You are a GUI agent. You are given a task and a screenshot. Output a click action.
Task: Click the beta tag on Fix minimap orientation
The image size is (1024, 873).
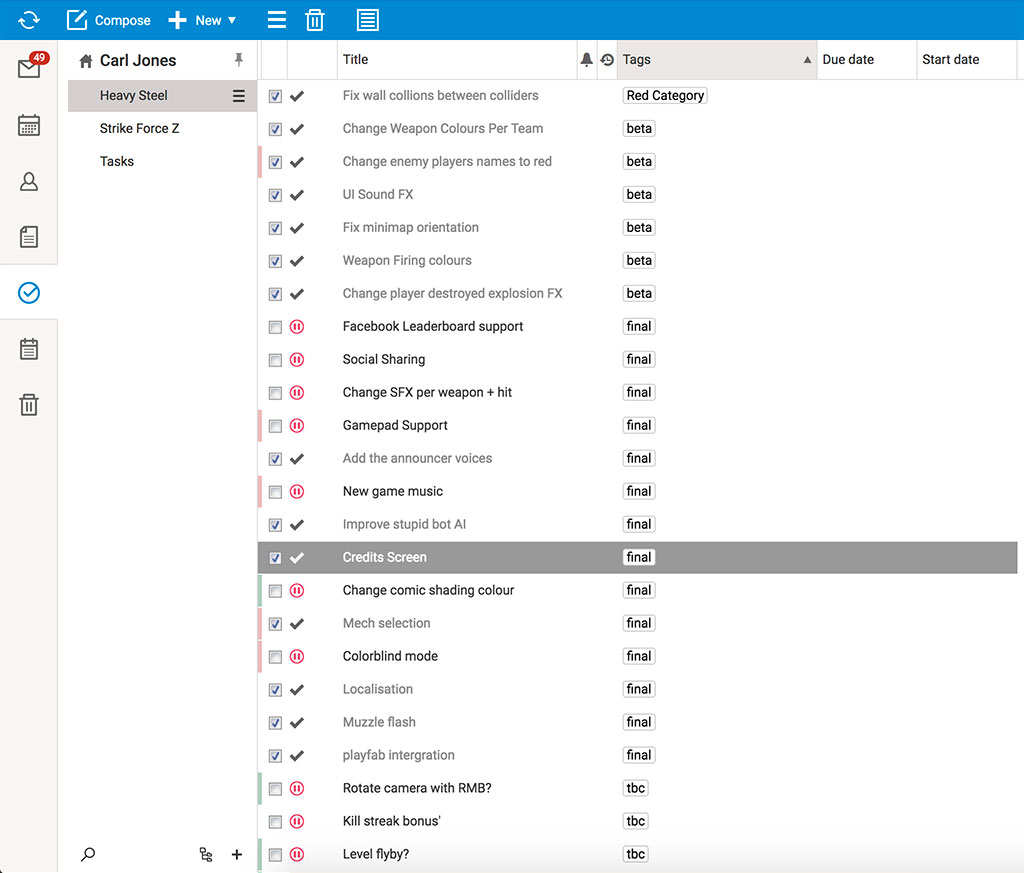click(x=639, y=227)
